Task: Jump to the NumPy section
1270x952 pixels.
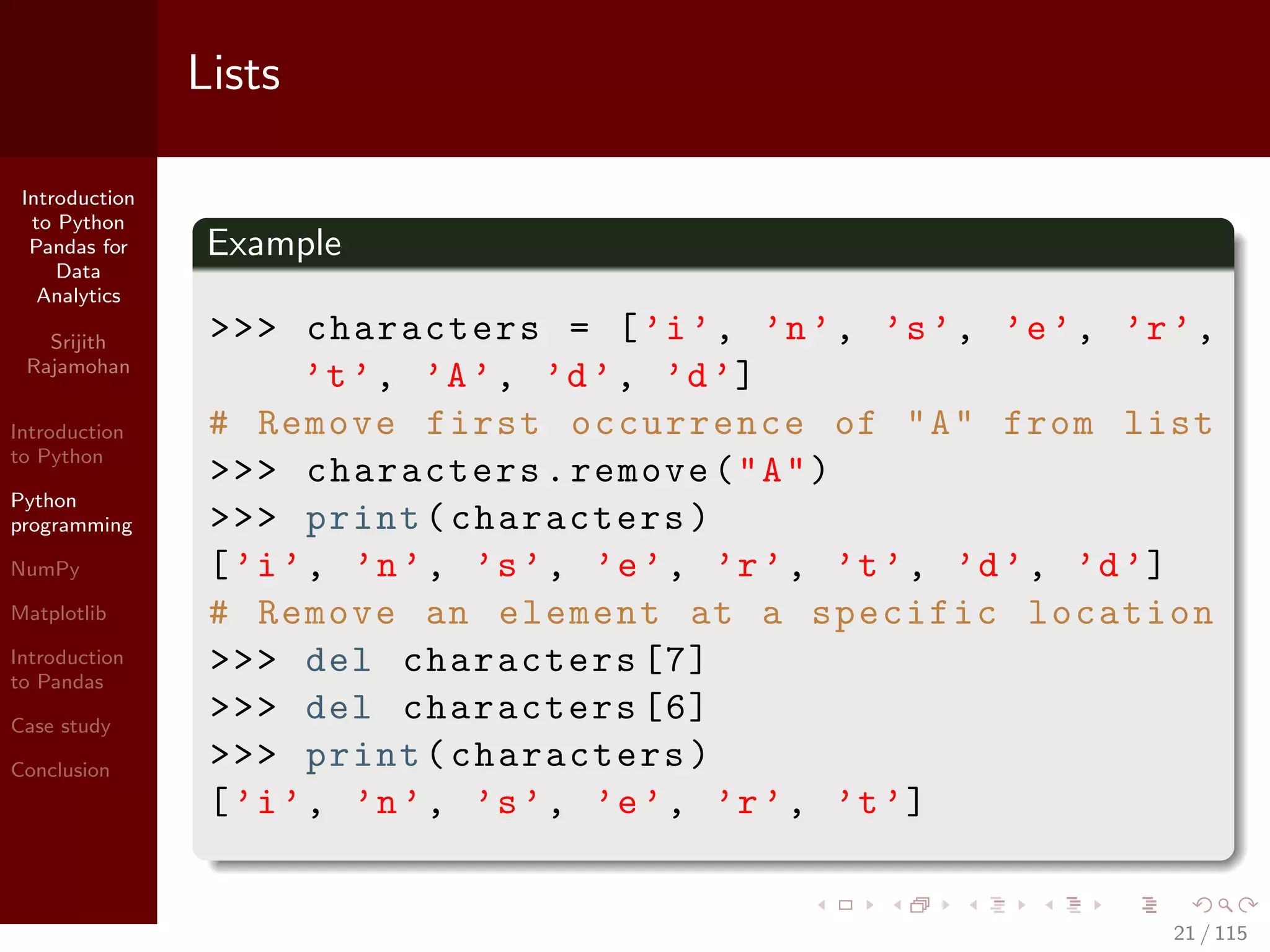Action: pos(45,569)
